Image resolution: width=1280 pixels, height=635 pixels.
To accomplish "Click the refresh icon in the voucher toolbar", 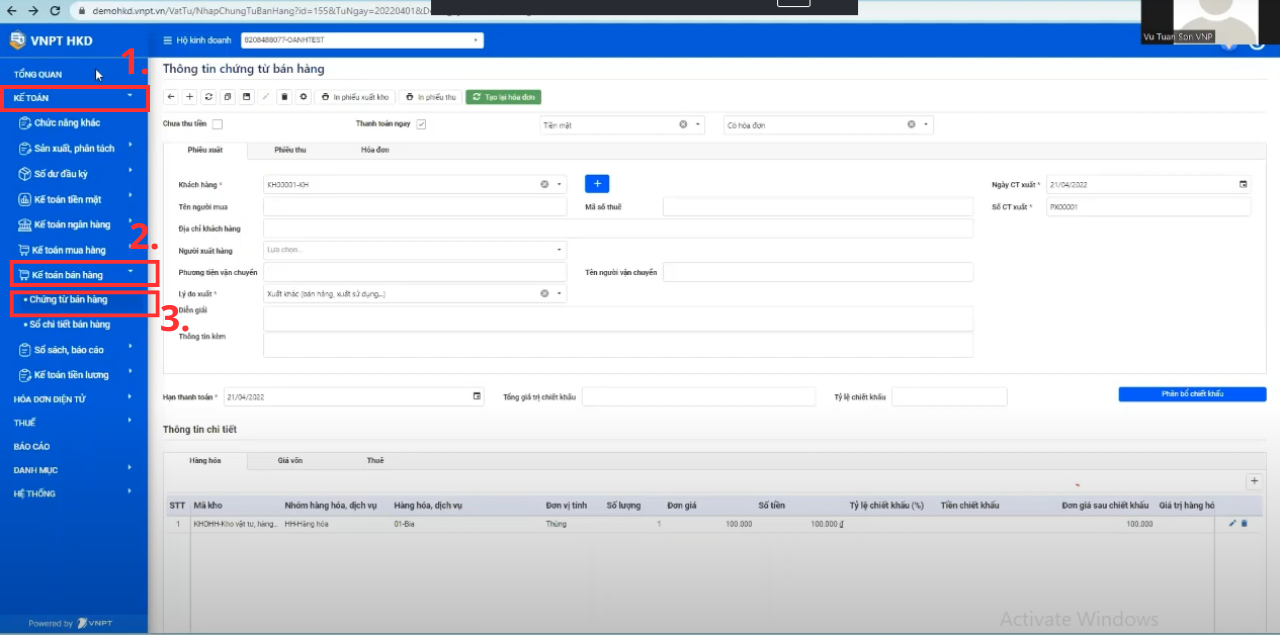I will [x=208, y=97].
